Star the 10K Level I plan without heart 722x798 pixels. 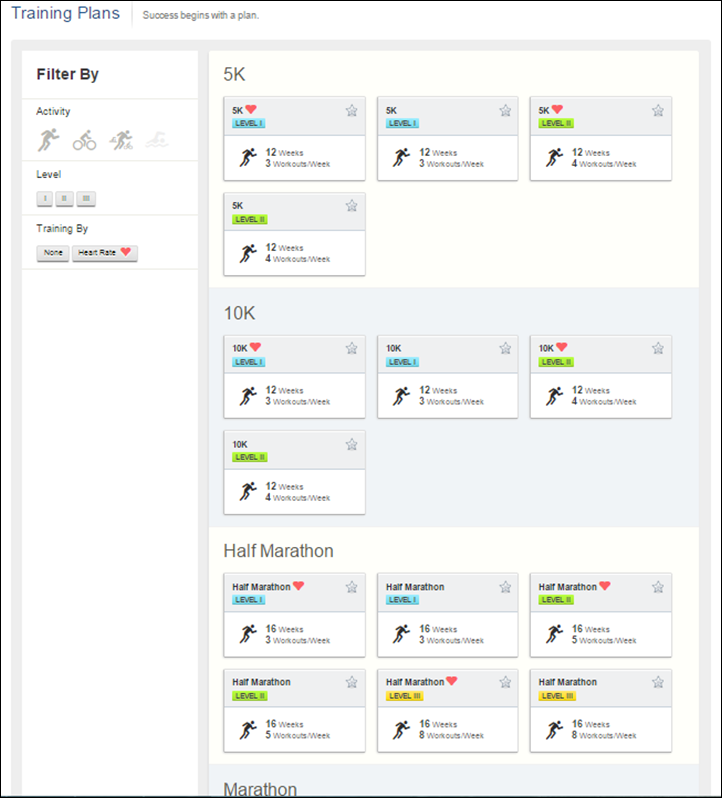pos(505,349)
